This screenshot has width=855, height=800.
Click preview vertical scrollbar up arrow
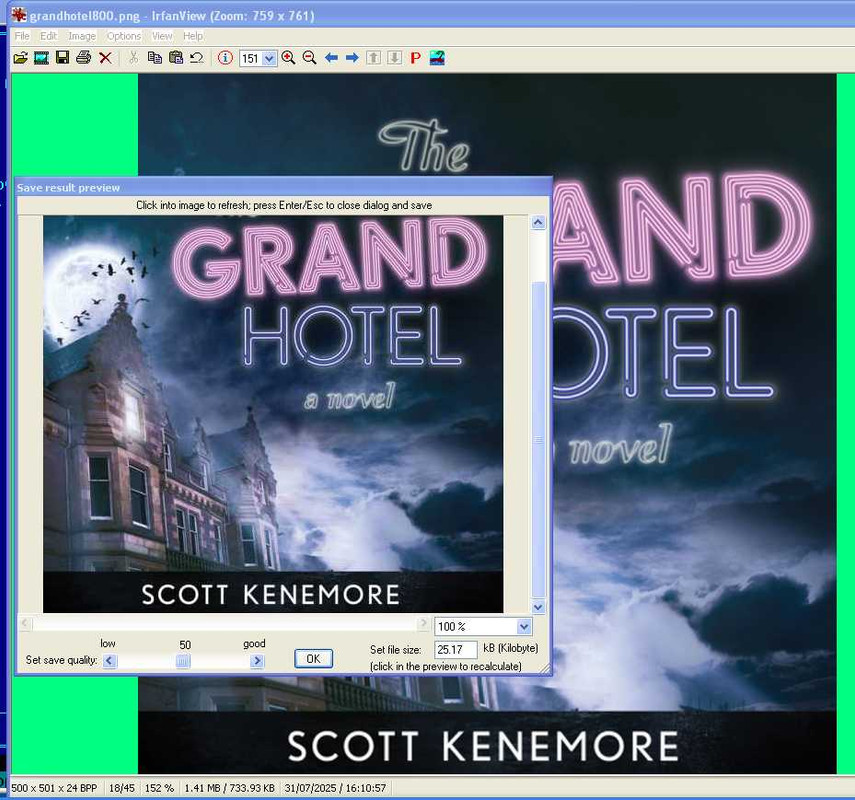point(538,222)
